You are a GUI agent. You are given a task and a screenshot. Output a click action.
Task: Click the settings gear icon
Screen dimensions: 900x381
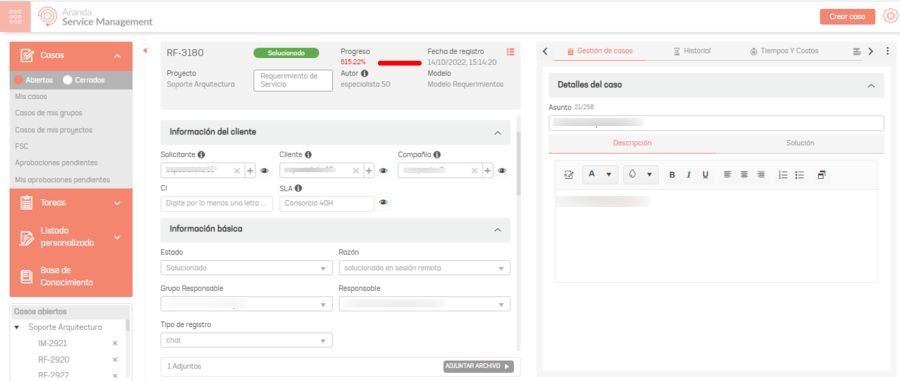click(x=889, y=17)
